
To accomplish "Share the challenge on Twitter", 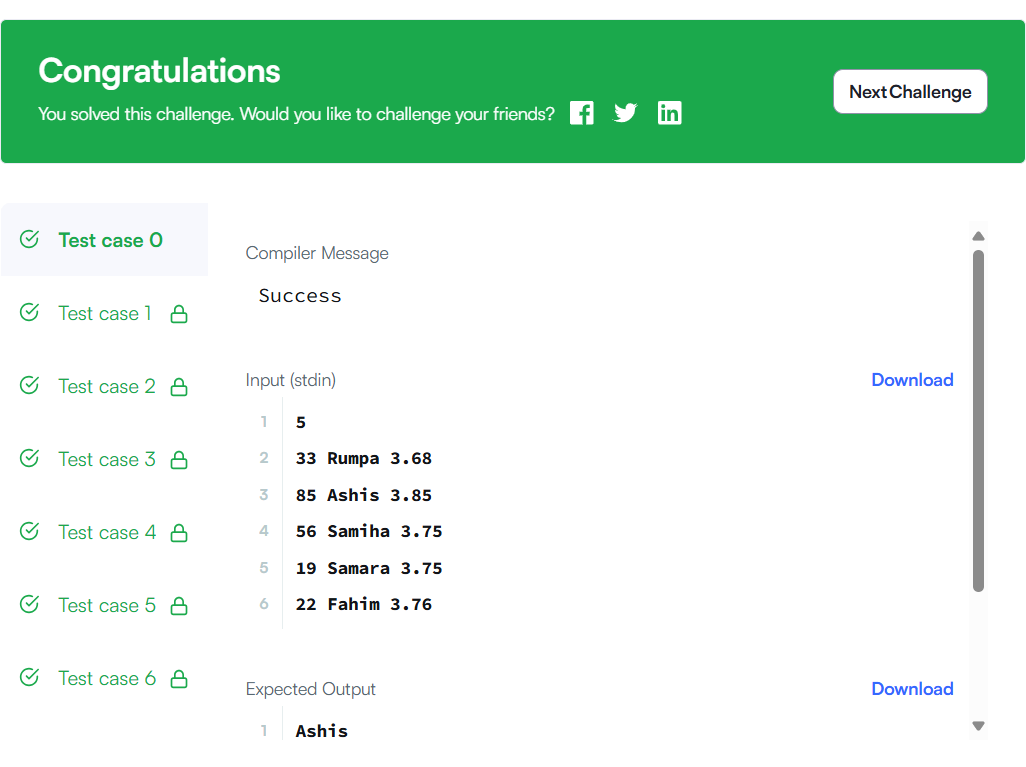I will [x=625, y=113].
